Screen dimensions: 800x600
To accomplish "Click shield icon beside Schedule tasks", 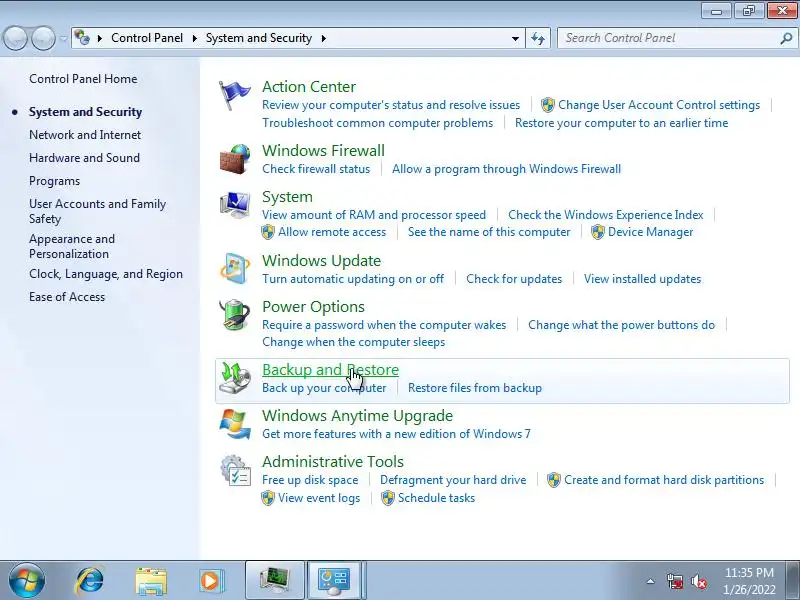I will (x=388, y=498).
